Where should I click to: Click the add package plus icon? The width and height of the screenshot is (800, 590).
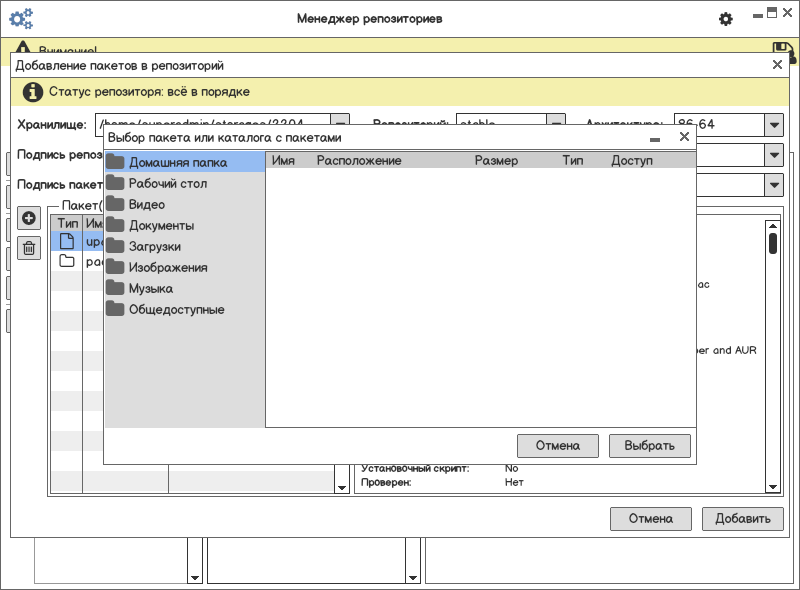(x=29, y=219)
